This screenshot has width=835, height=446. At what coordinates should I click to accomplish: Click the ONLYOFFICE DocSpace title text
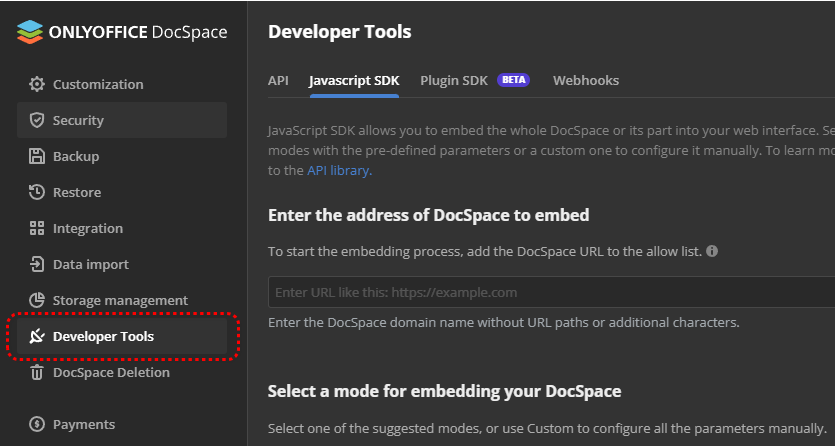pyautogui.click(x=138, y=32)
